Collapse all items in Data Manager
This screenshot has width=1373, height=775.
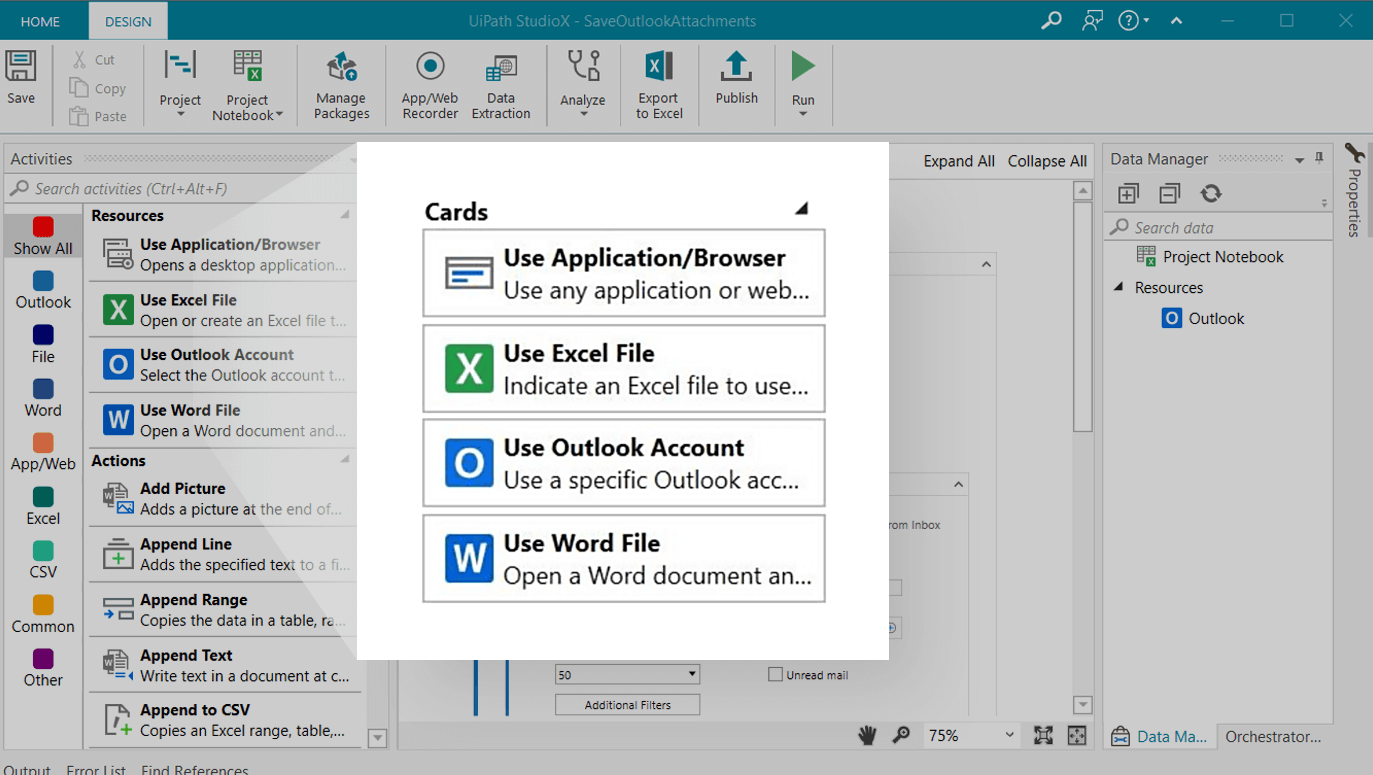point(1170,193)
